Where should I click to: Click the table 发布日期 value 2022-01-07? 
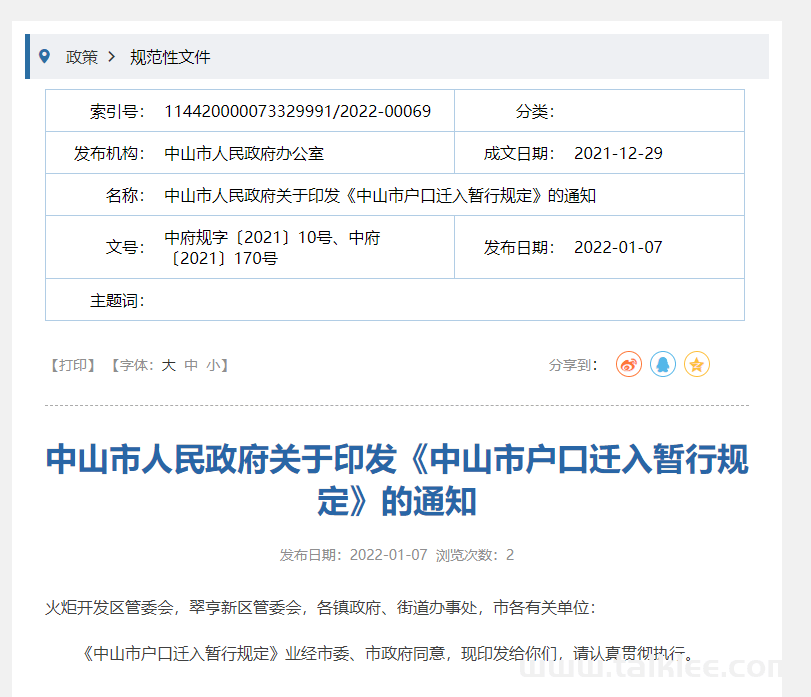click(617, 247)
